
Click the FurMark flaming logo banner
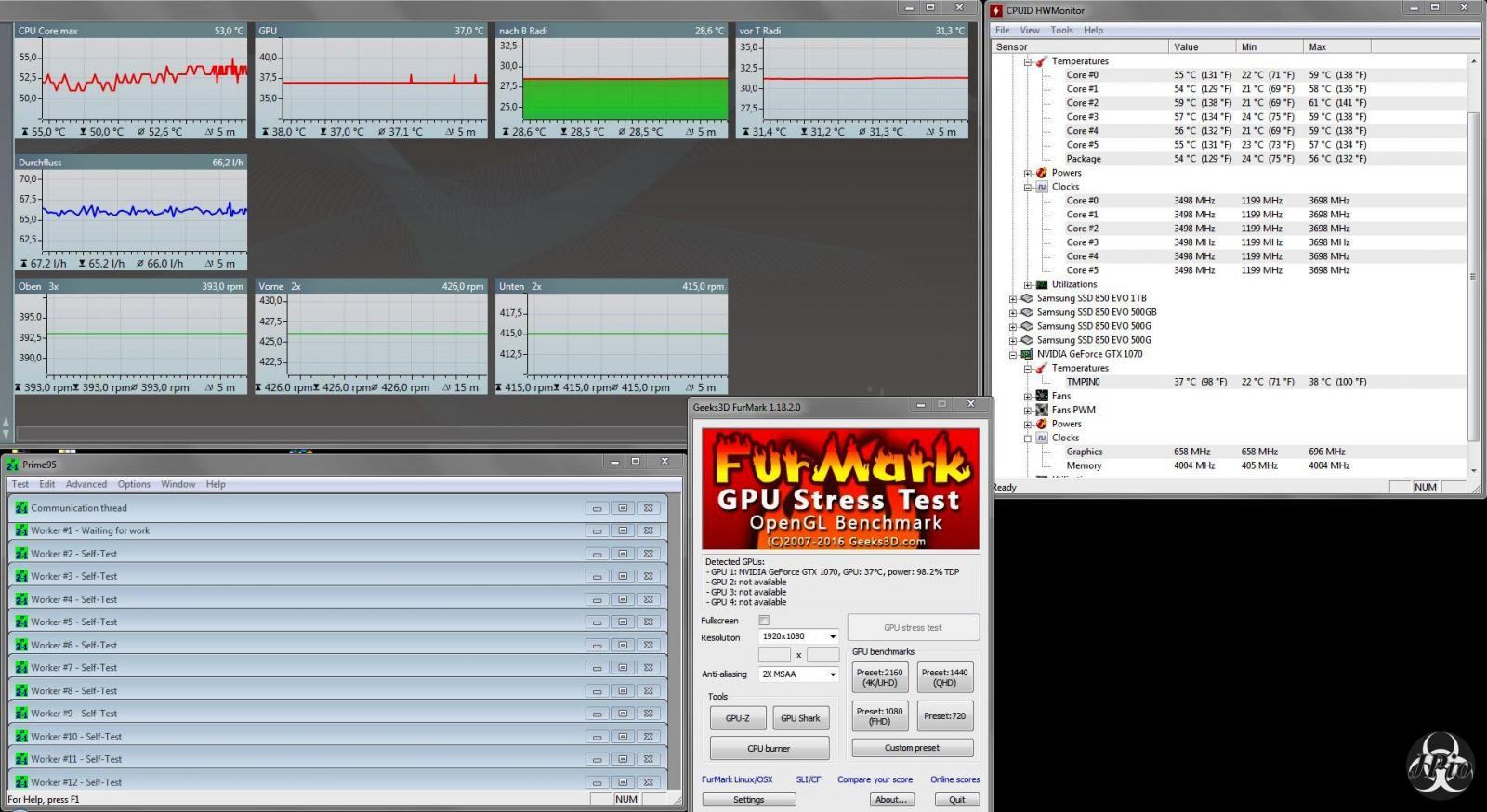point(840,489)
